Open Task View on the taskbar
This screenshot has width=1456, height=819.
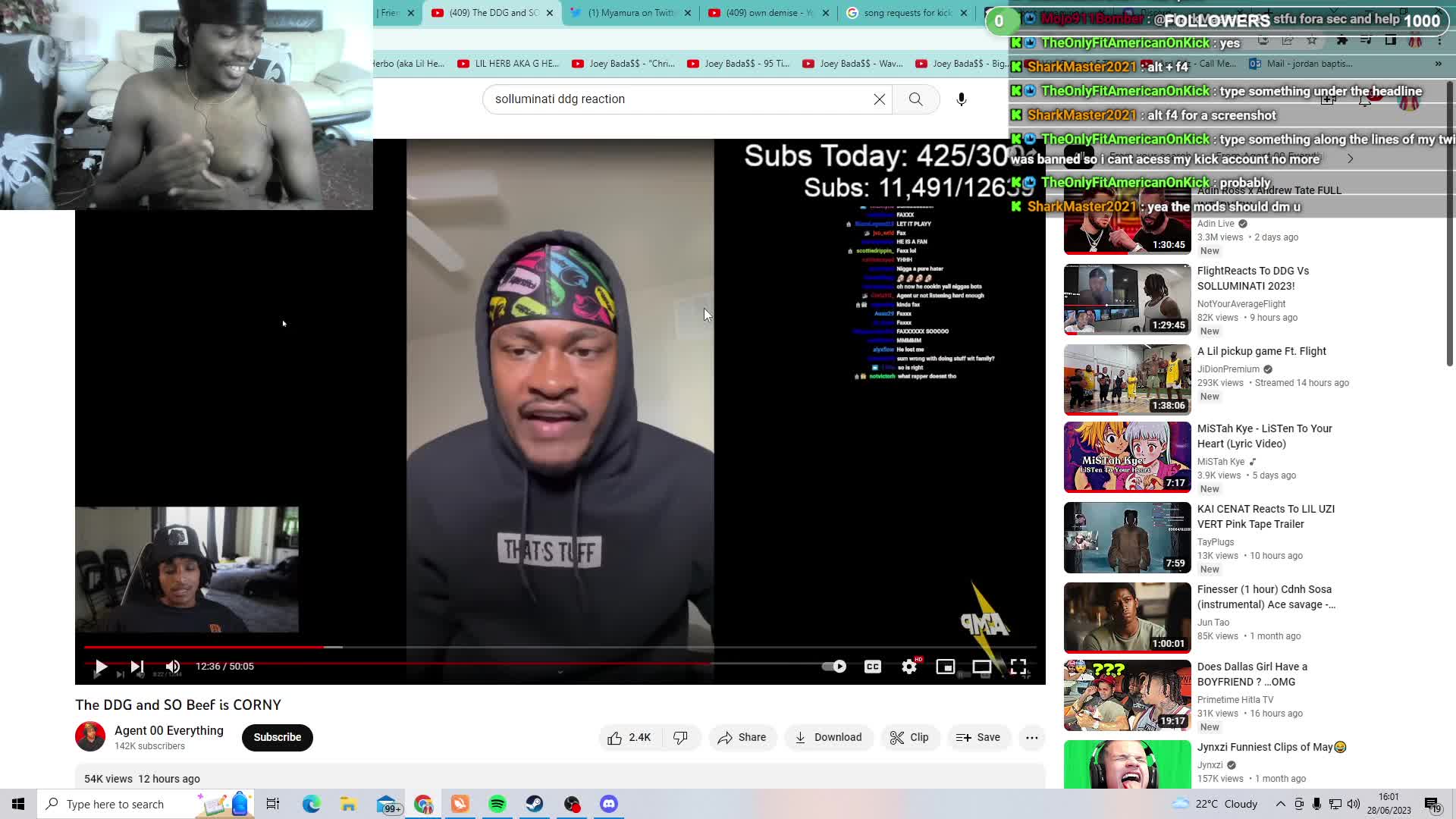coord(273,804)
